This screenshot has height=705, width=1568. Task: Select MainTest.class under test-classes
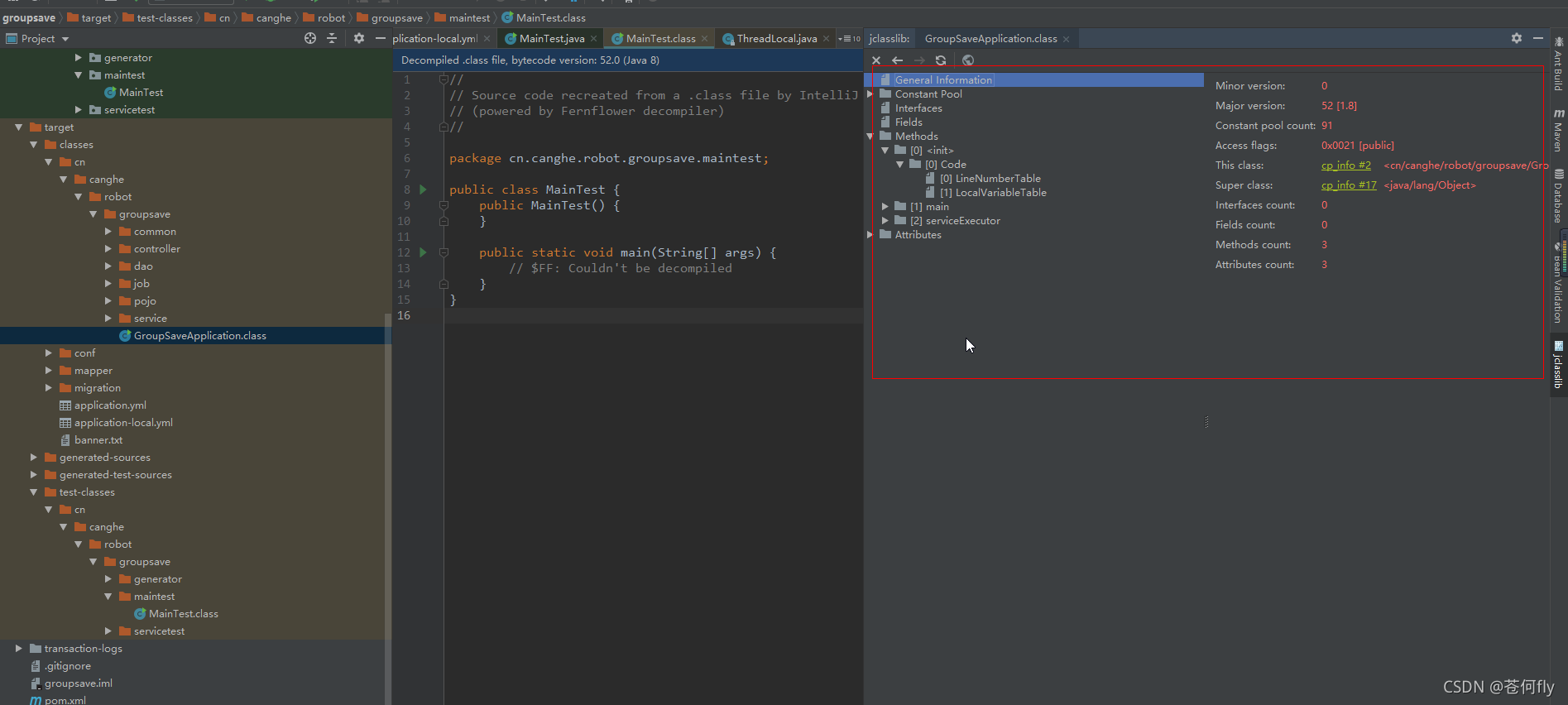pyautogui.click(x=184, y=614)
